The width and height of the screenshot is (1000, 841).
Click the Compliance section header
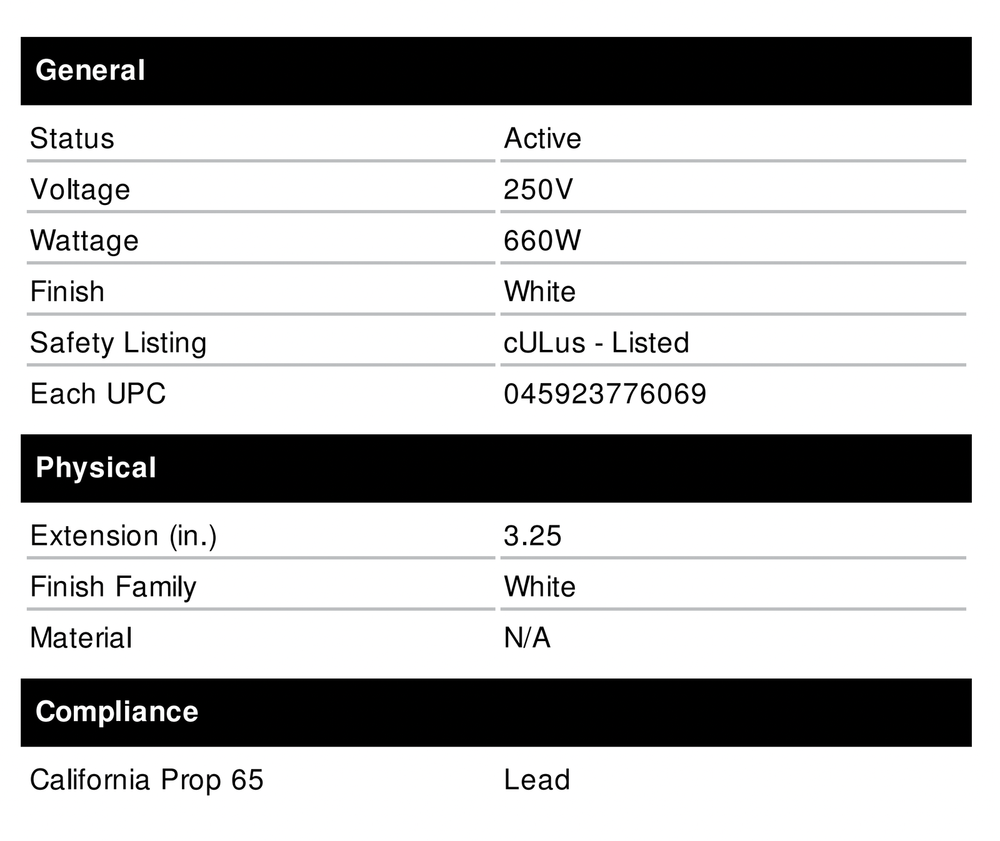click(x=117, y=712)
